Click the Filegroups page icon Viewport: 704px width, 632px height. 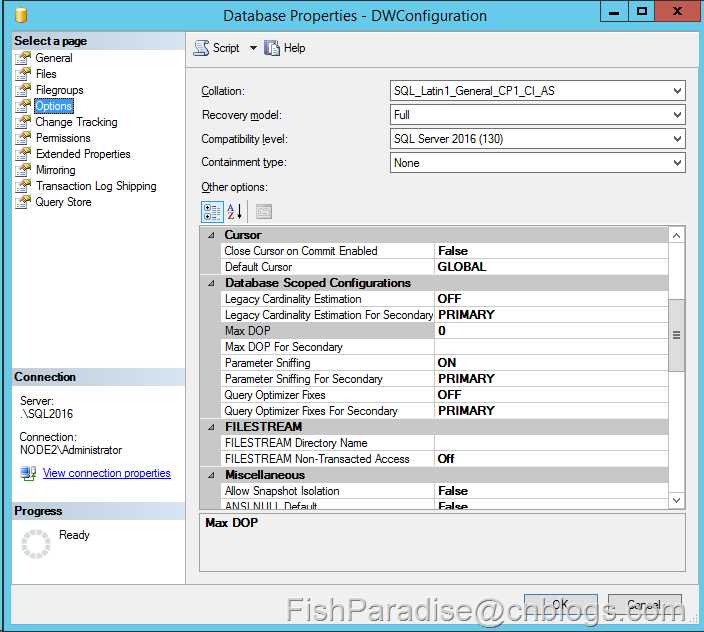23,90
